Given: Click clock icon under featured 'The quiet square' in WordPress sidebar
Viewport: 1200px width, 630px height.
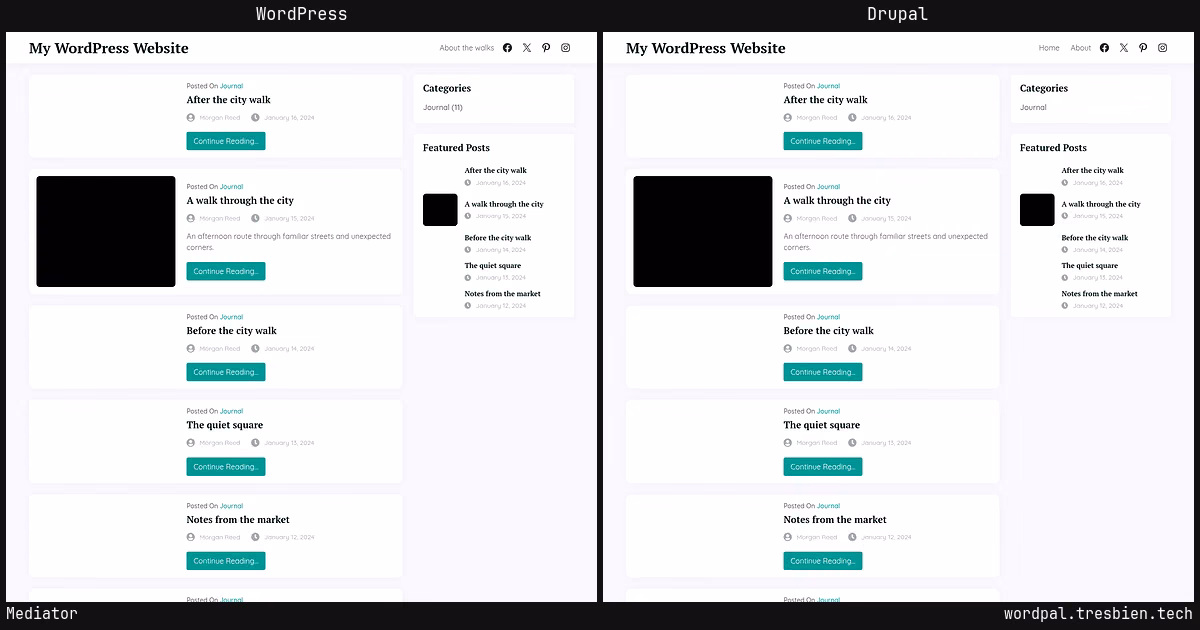Looking at the screenshot, I should pyautogui.click(x=468, y=277).
